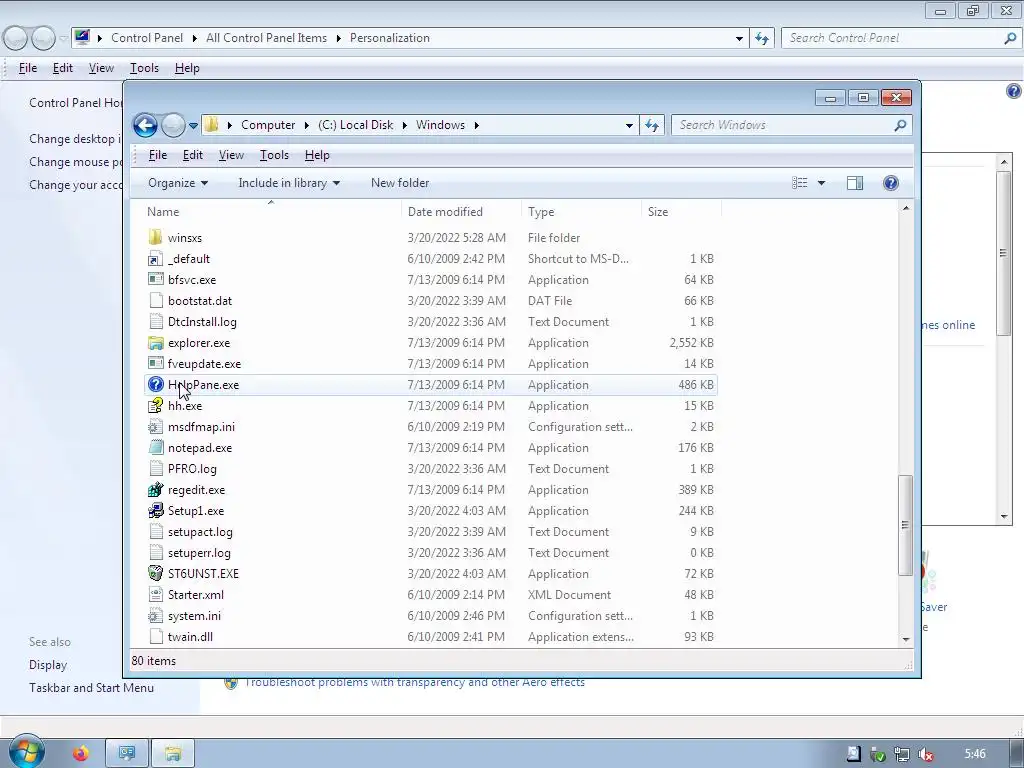Click the Back arrow in the Windows explorer window
1024x768 pixels.
coord(145,125)
